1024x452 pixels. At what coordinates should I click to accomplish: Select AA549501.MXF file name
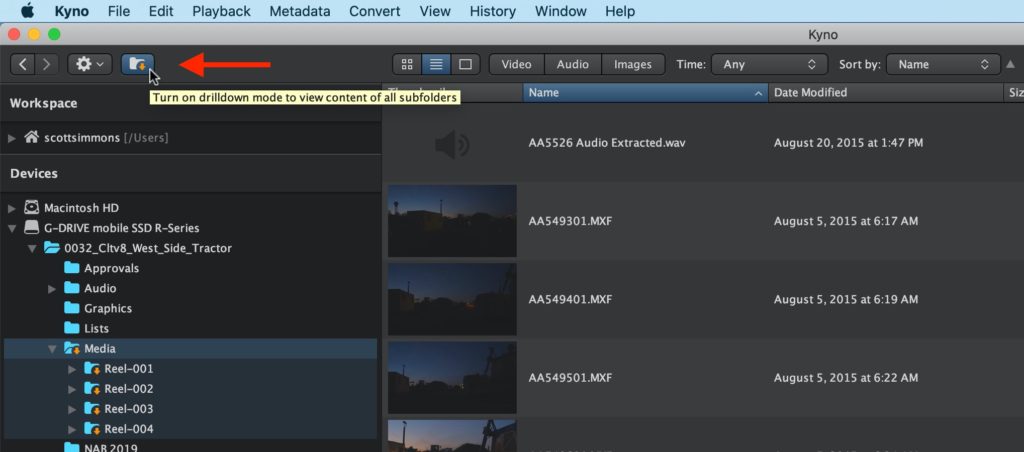(x=570, y=378)
